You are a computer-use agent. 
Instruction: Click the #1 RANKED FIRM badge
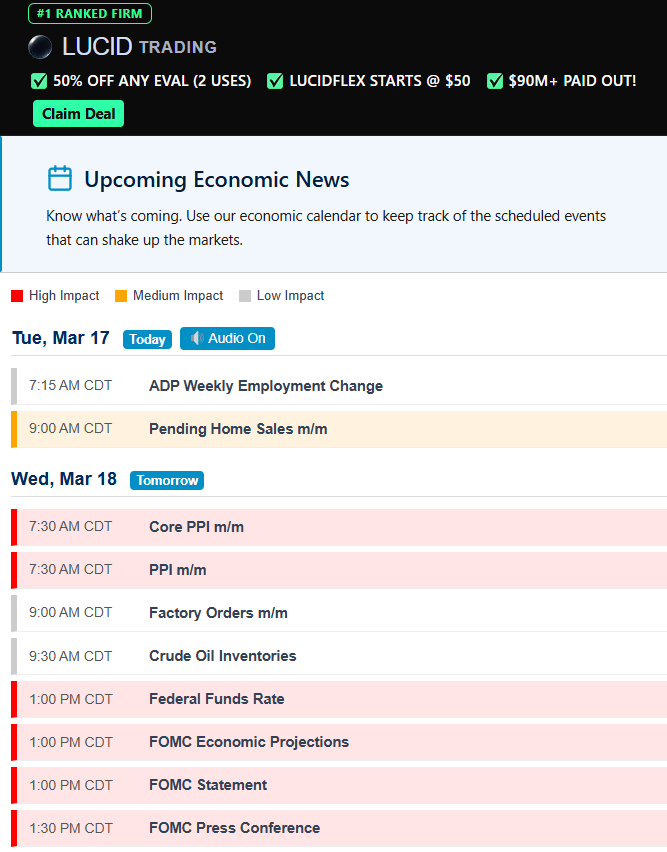point(90,14)
